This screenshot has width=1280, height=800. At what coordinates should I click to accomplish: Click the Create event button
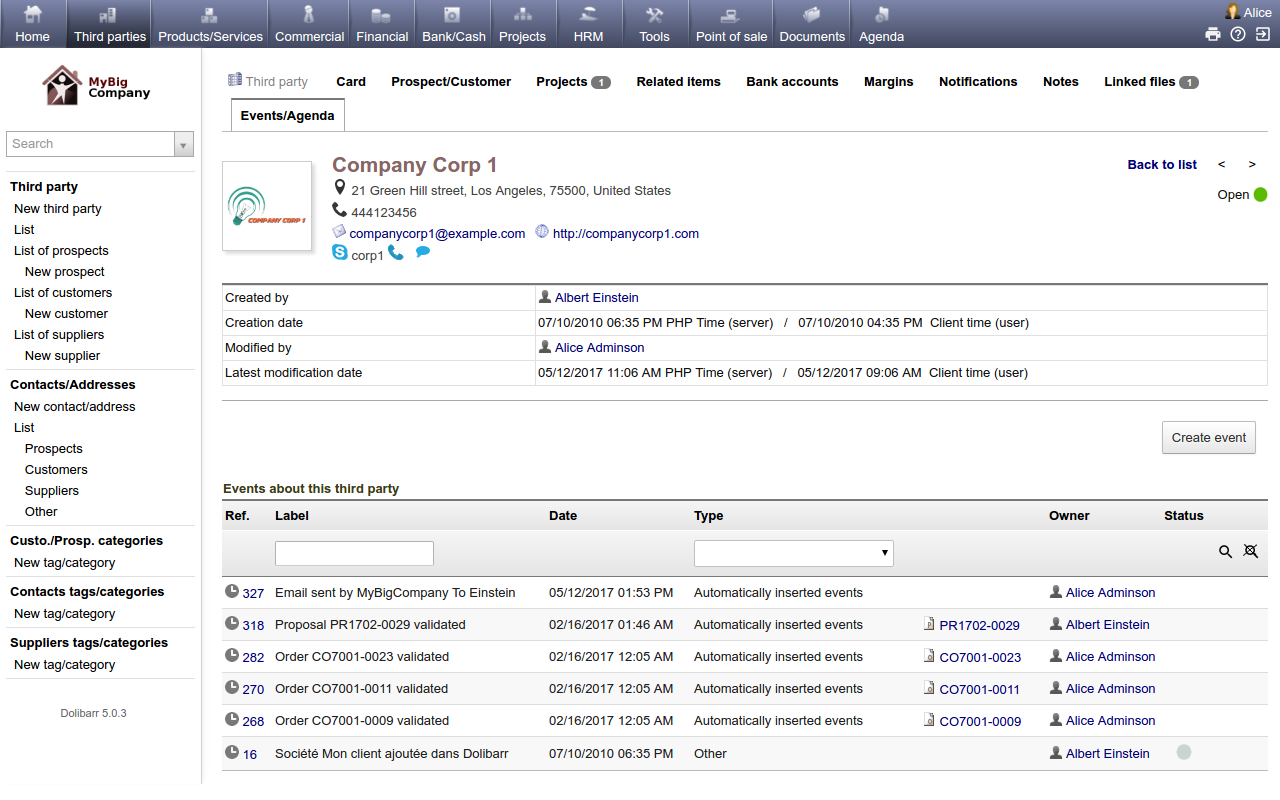(x=1209, y=438)
